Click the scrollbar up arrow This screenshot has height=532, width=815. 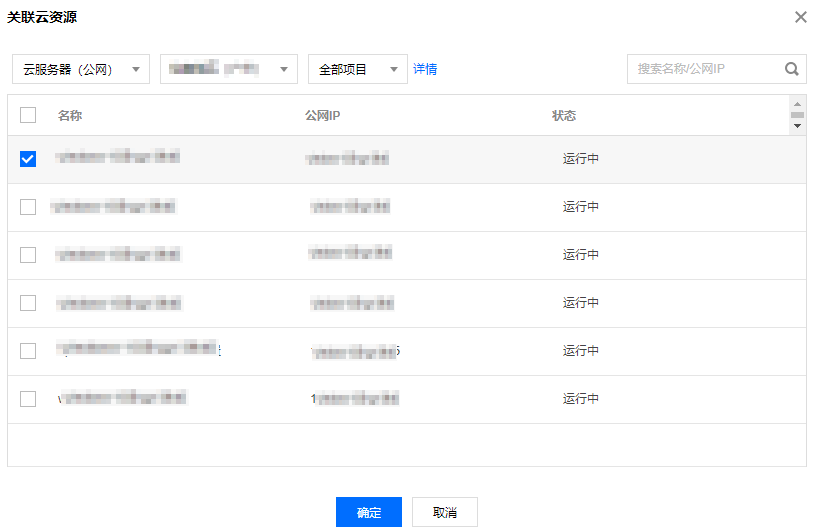point(797,104)
